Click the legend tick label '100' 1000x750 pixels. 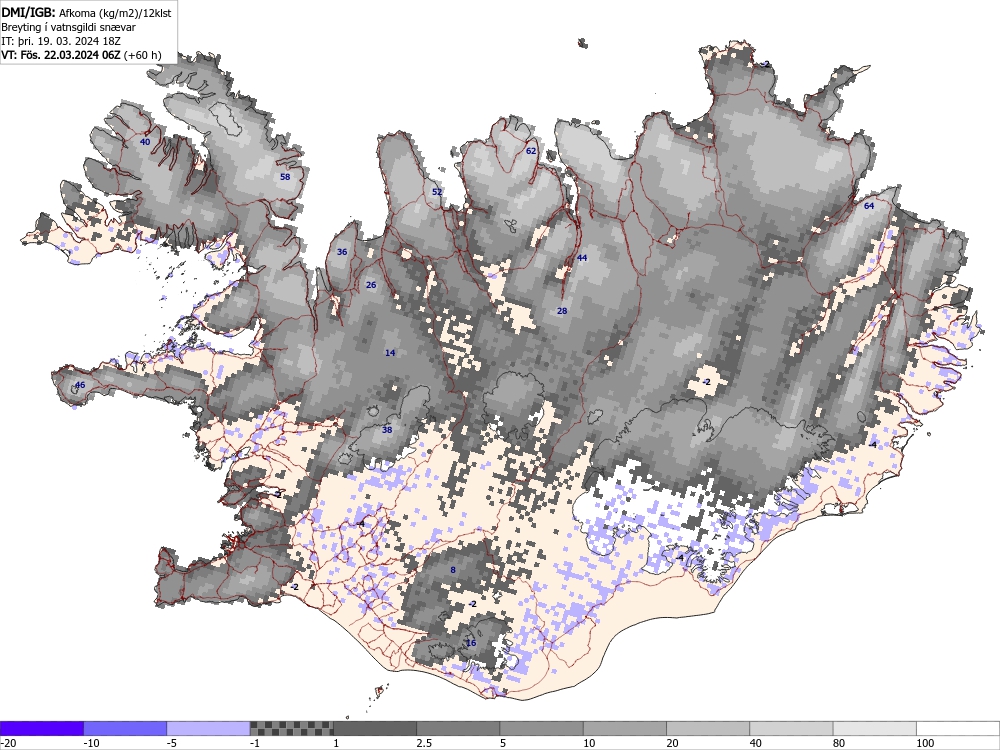[x=925, y=744]
